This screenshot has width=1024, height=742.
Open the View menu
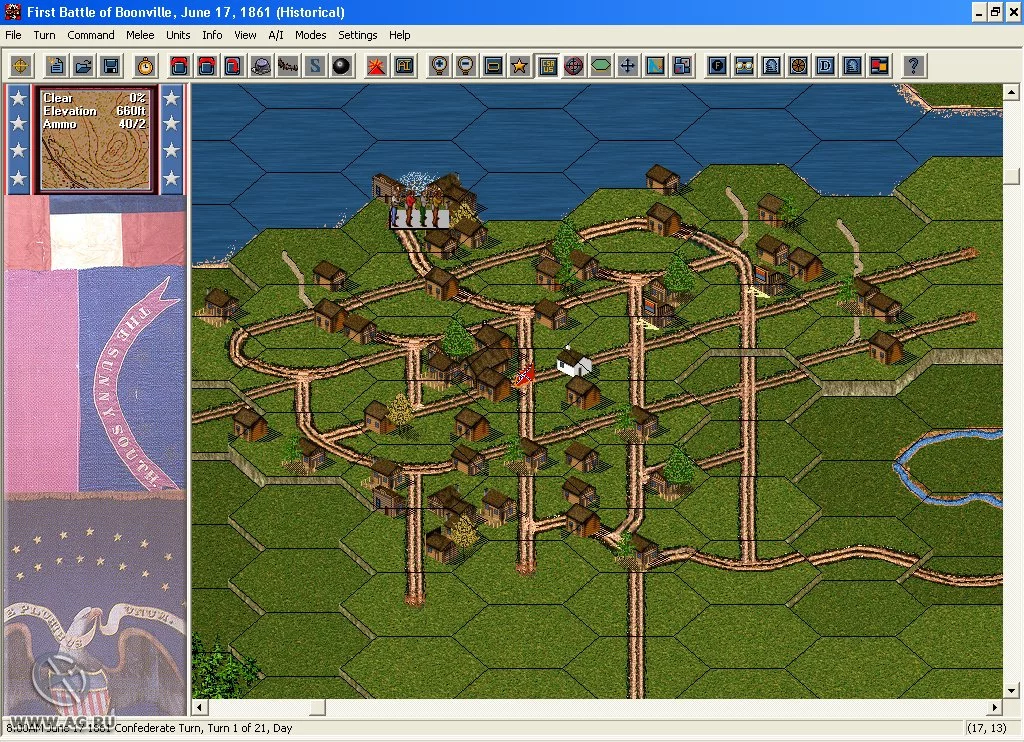pos(245,35)
